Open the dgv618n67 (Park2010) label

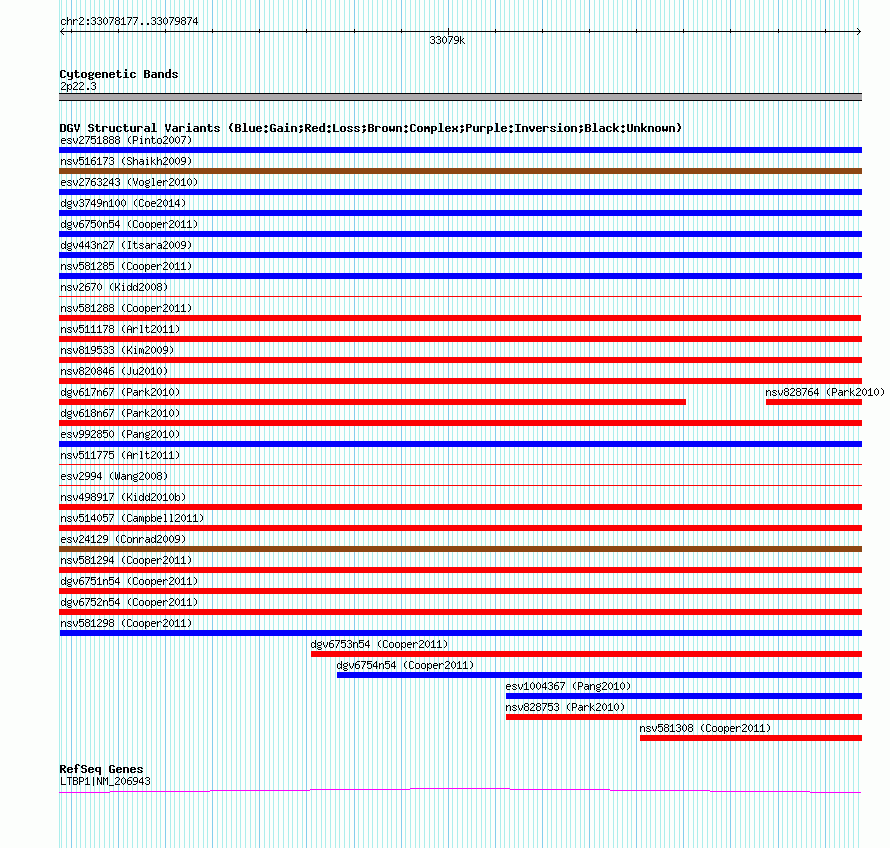coord(120,413)
